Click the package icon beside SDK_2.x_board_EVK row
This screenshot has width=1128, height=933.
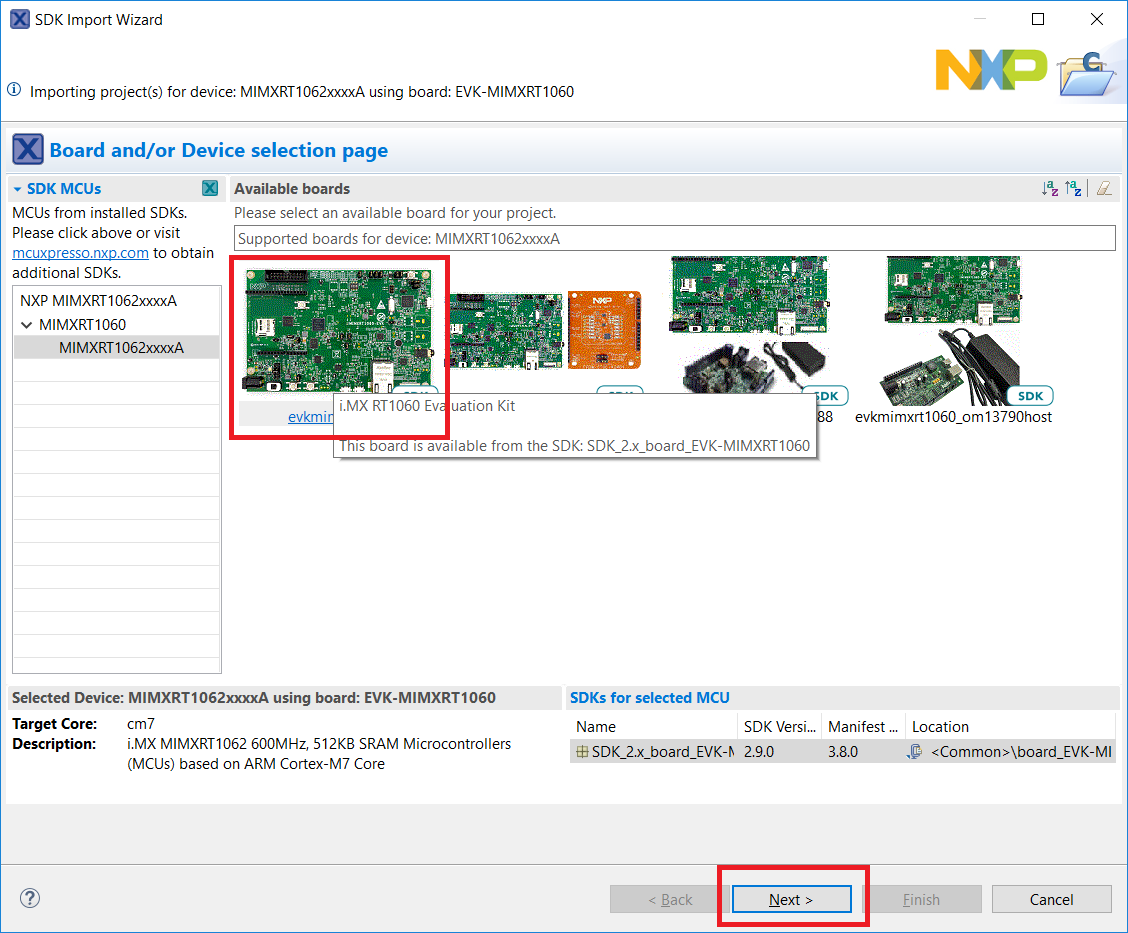(582, 751)
